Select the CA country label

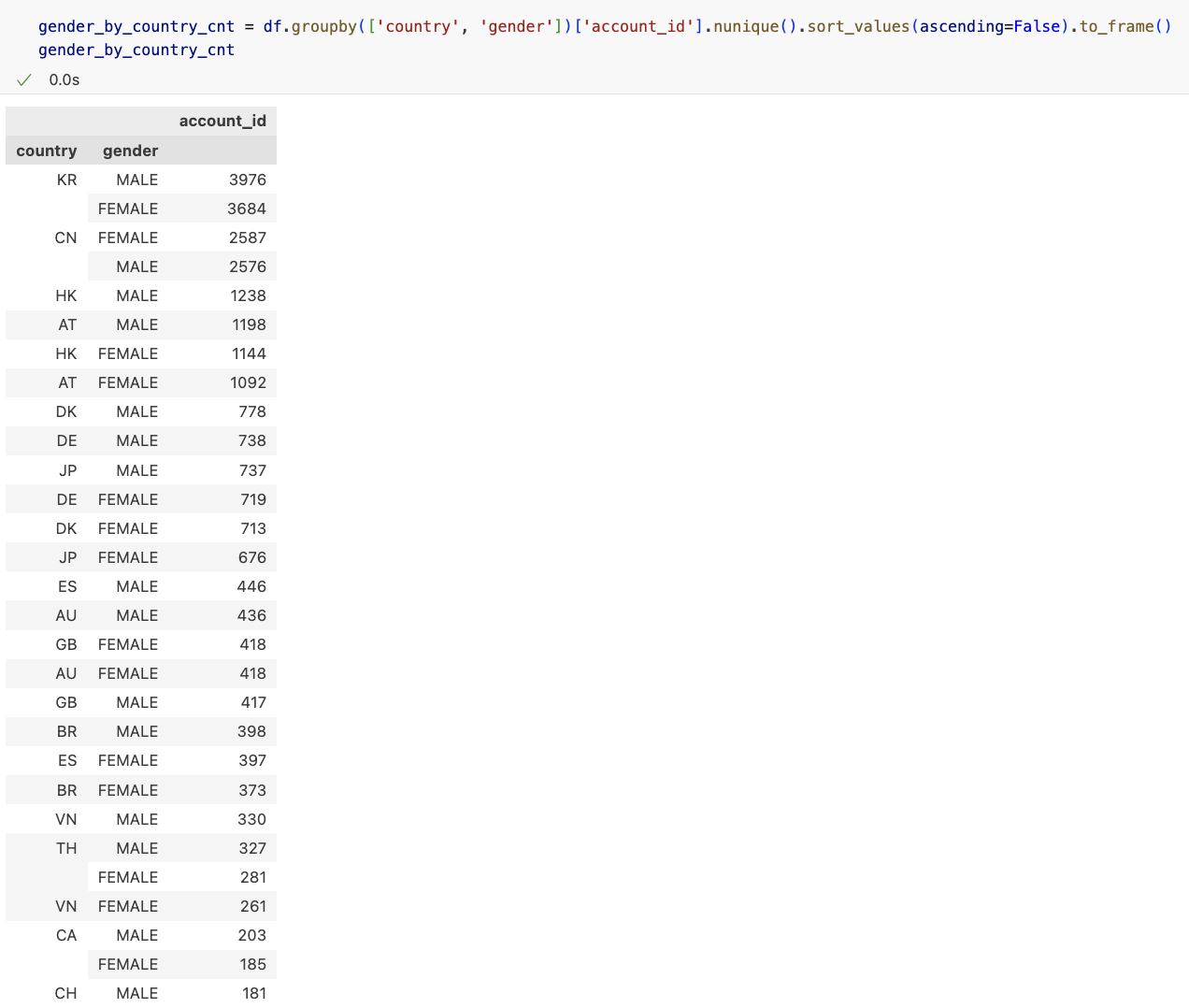[x=66, y=935]
